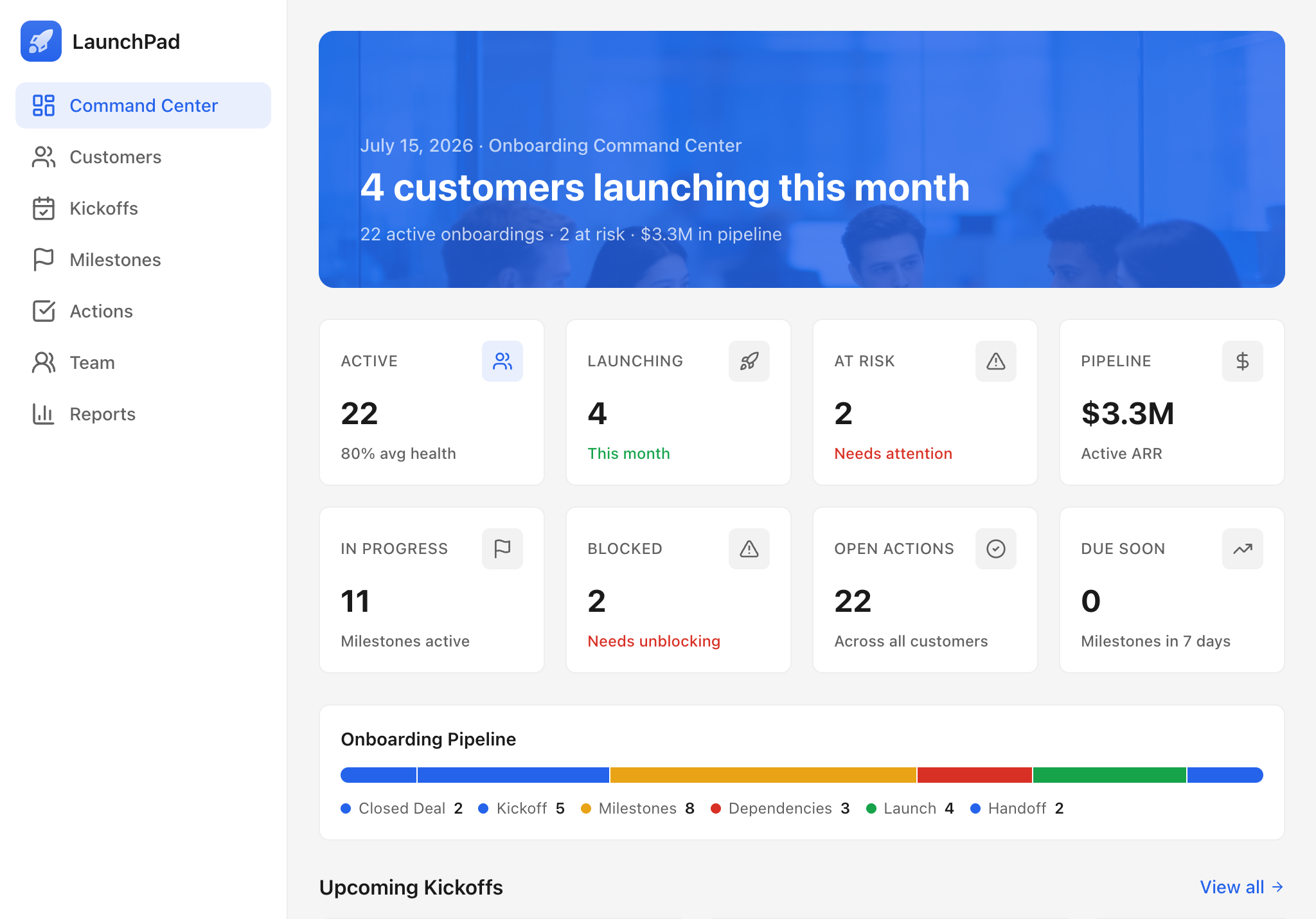
Task: Click the trending arrow on Due Soon card
Action: 1243,549
